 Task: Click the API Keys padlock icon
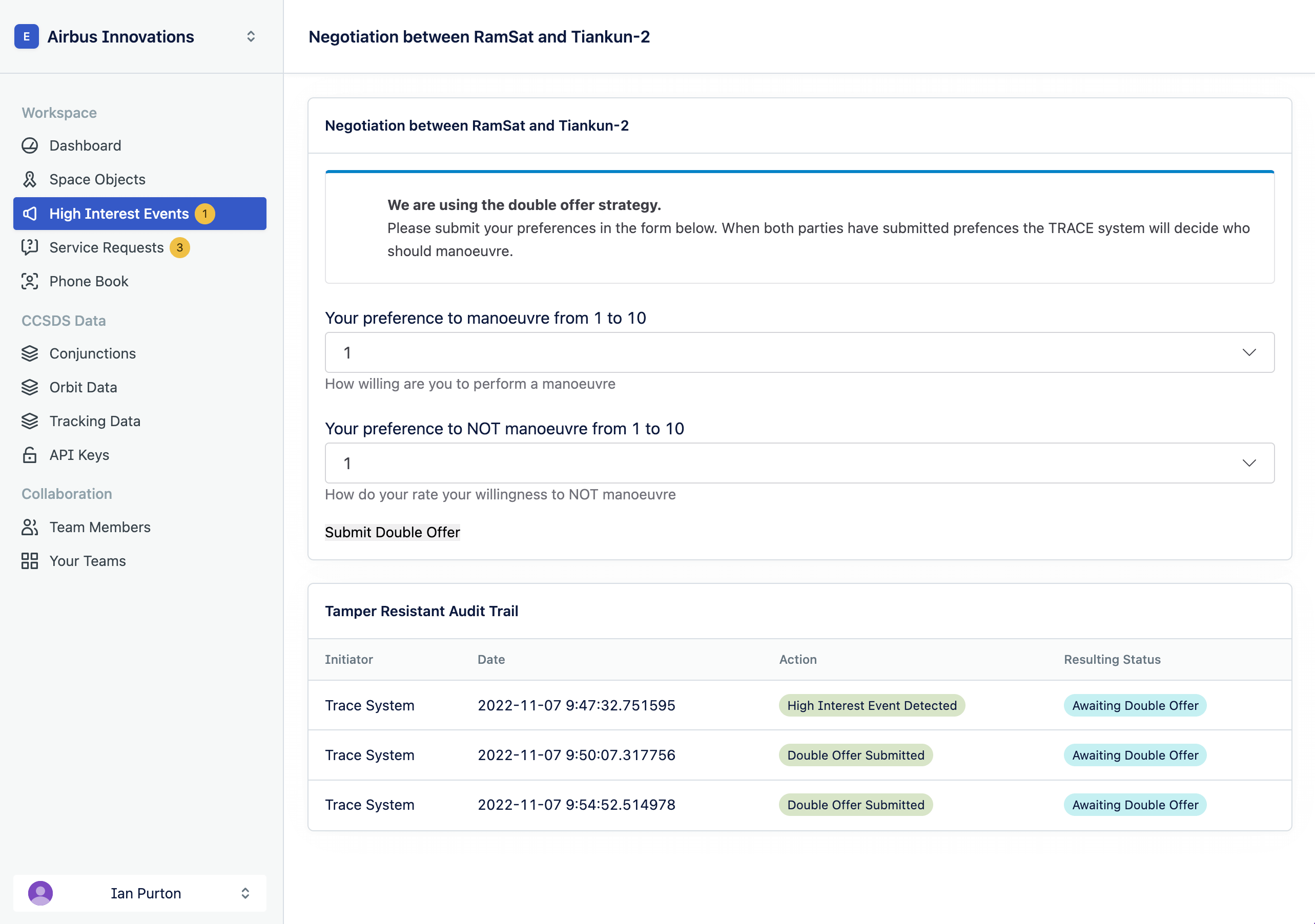pos(30,455)
